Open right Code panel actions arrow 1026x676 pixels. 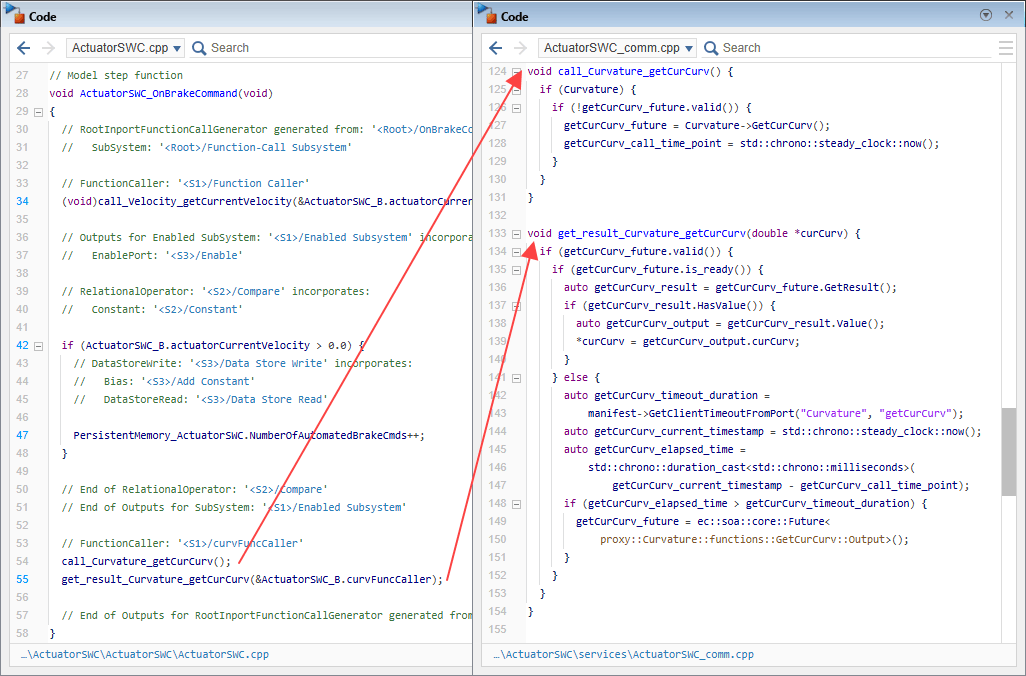click(986, 15)
